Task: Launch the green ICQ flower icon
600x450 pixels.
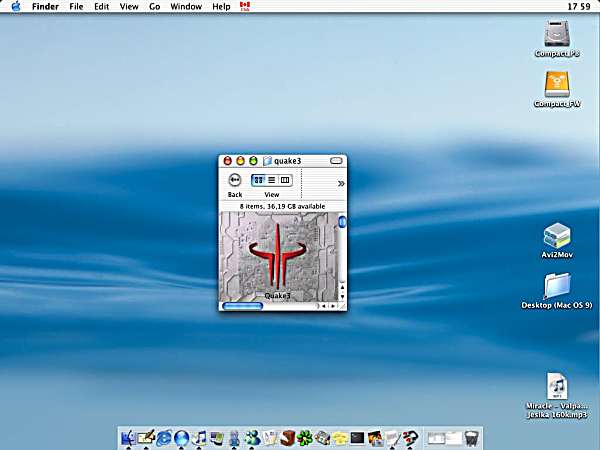Action: coord(305,438)
